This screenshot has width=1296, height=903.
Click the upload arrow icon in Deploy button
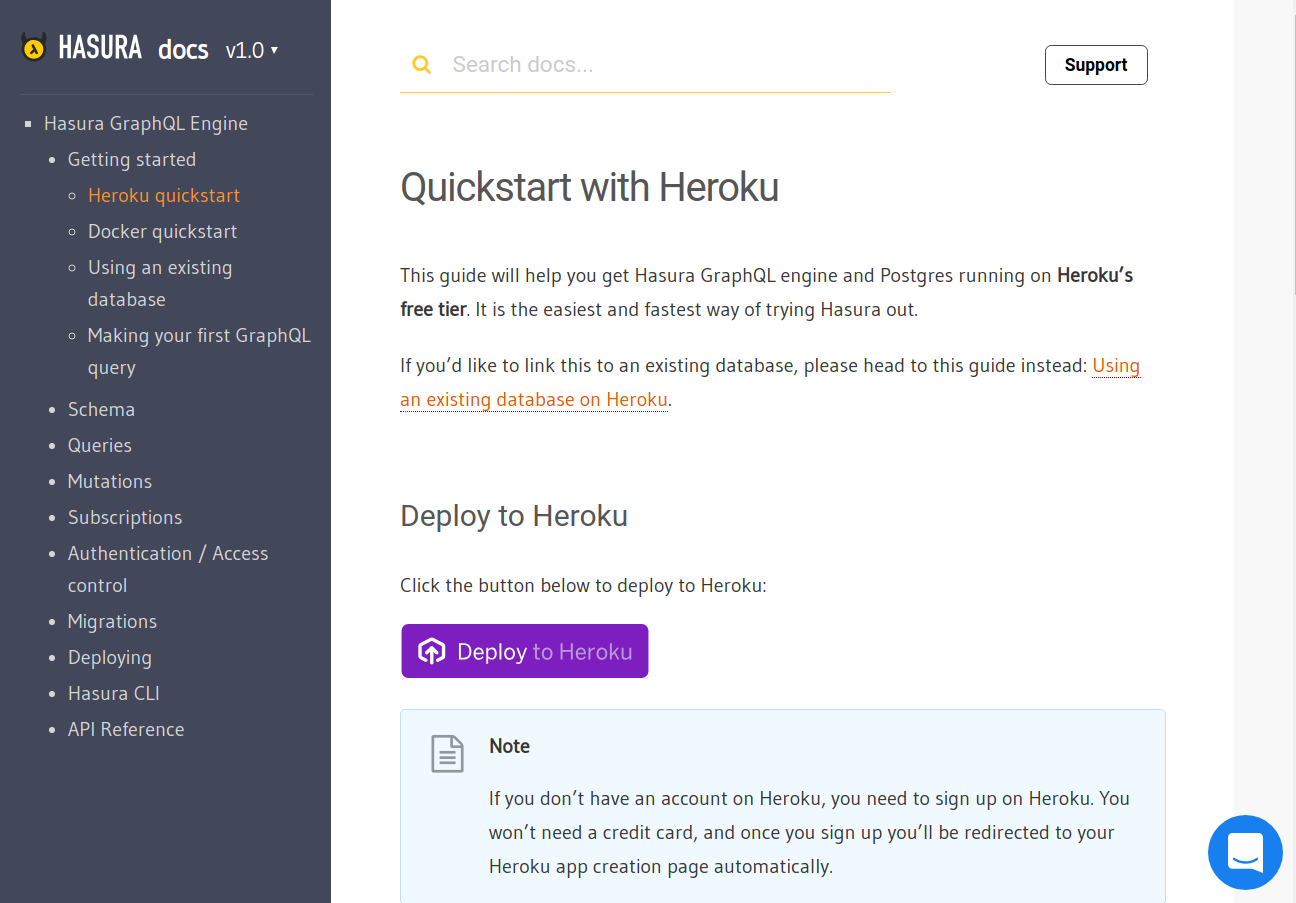[x=431, y=652]
